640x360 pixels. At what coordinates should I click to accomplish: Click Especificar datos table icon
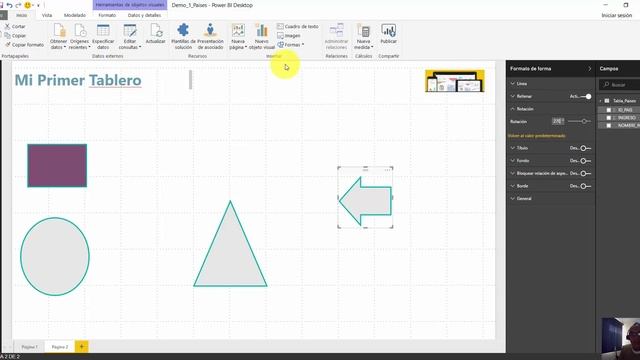pyautogui.click(x=103, y=31)
